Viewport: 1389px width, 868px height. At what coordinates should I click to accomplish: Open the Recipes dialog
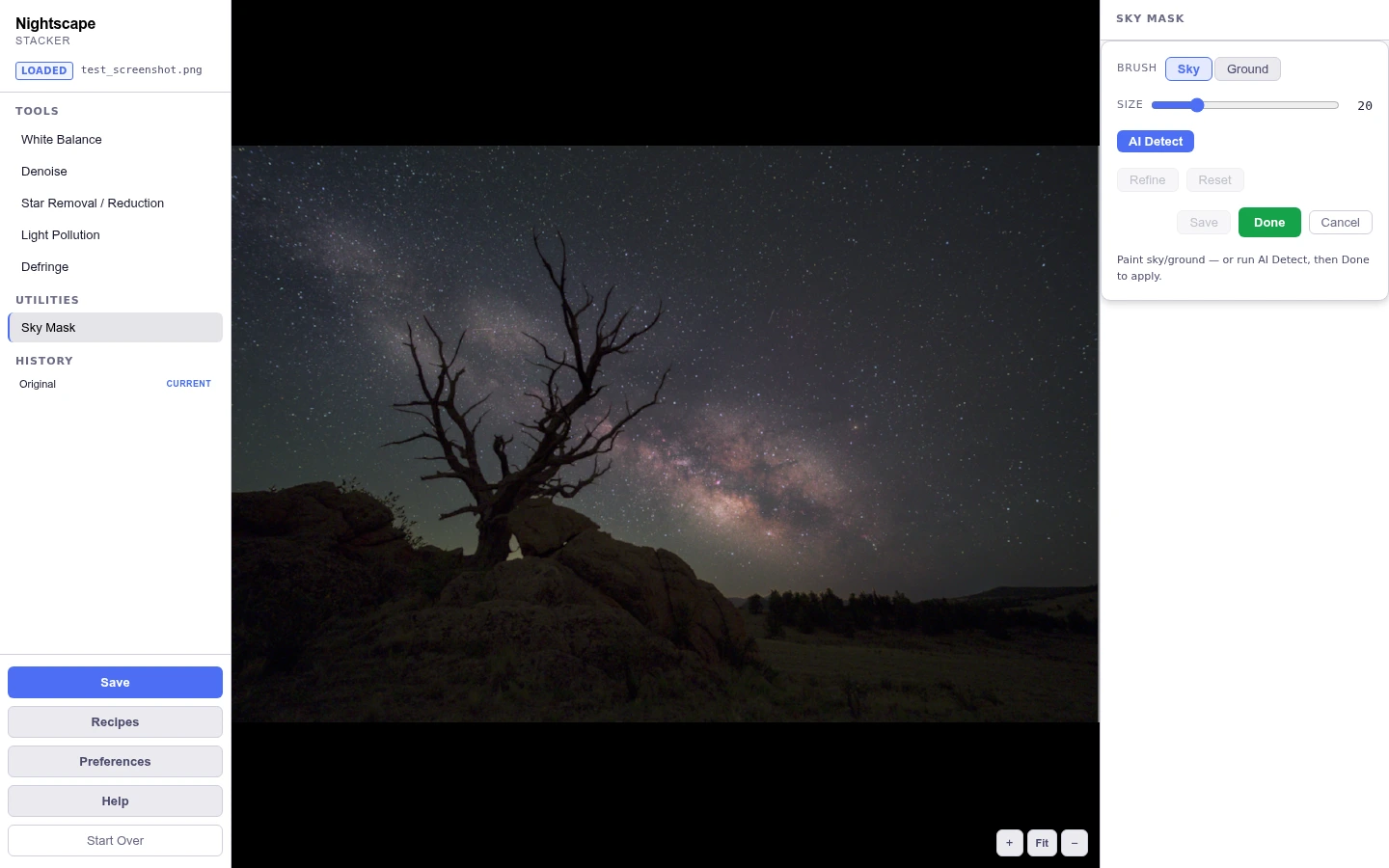pos(115,722)
